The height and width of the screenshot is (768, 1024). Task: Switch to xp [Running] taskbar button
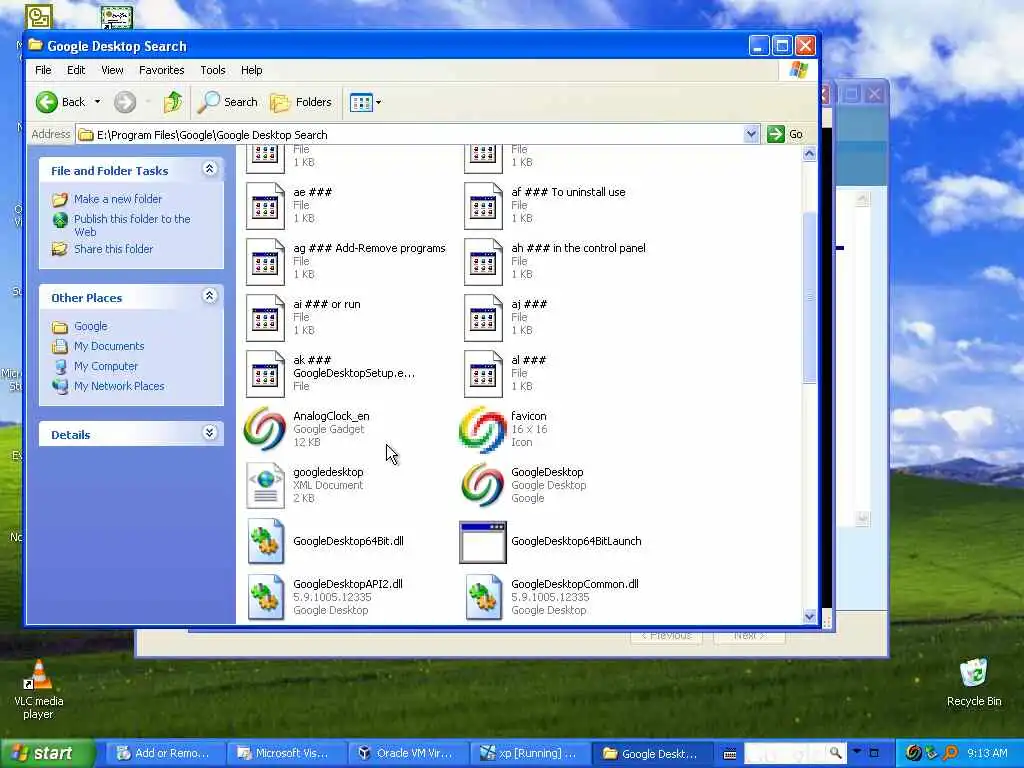click(x=528, y=753)
